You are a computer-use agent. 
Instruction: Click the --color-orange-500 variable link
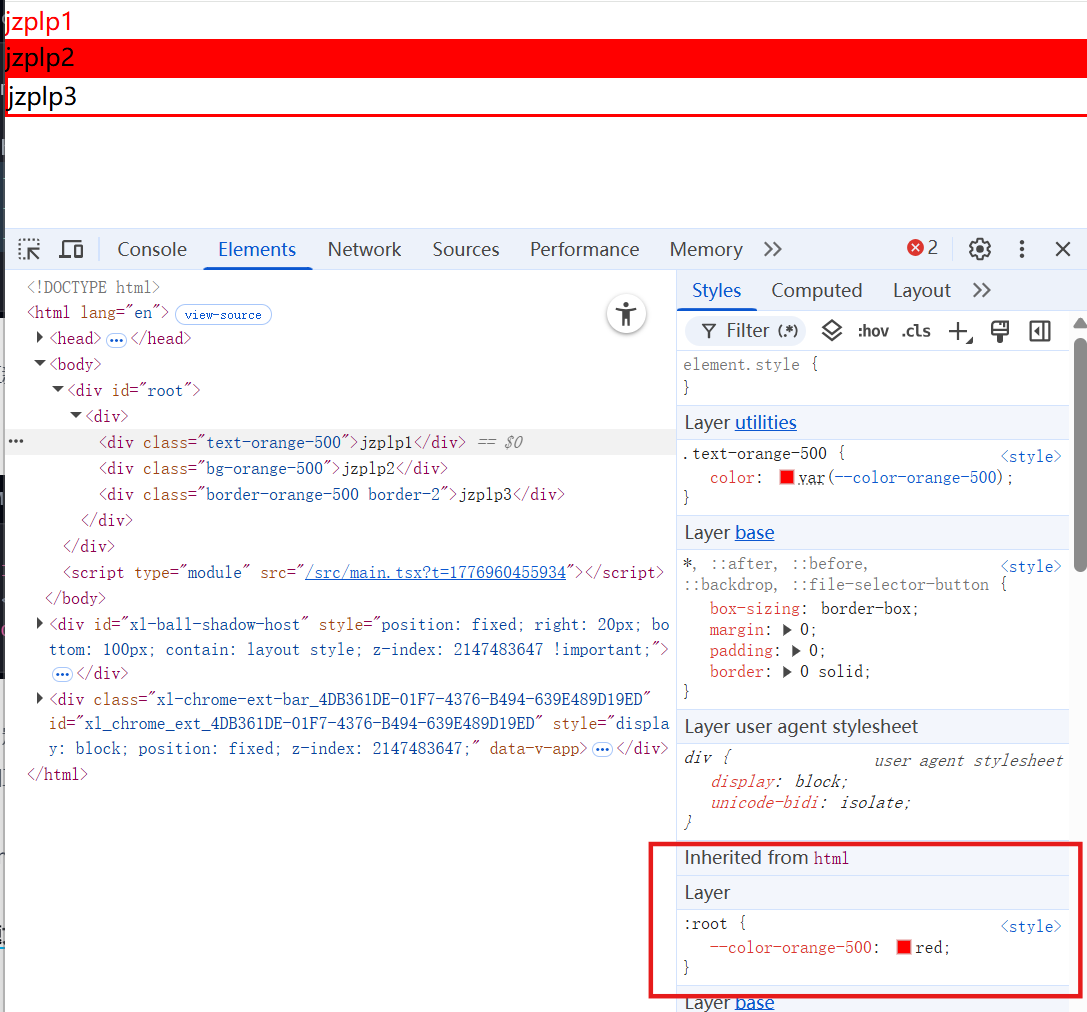pos(916,478)
